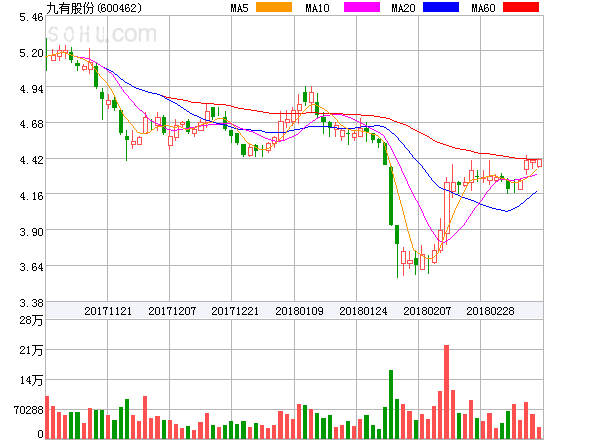Select the chart title 九有股份(600462)
The width and height of the screenshot is (600, 440).
94,8
